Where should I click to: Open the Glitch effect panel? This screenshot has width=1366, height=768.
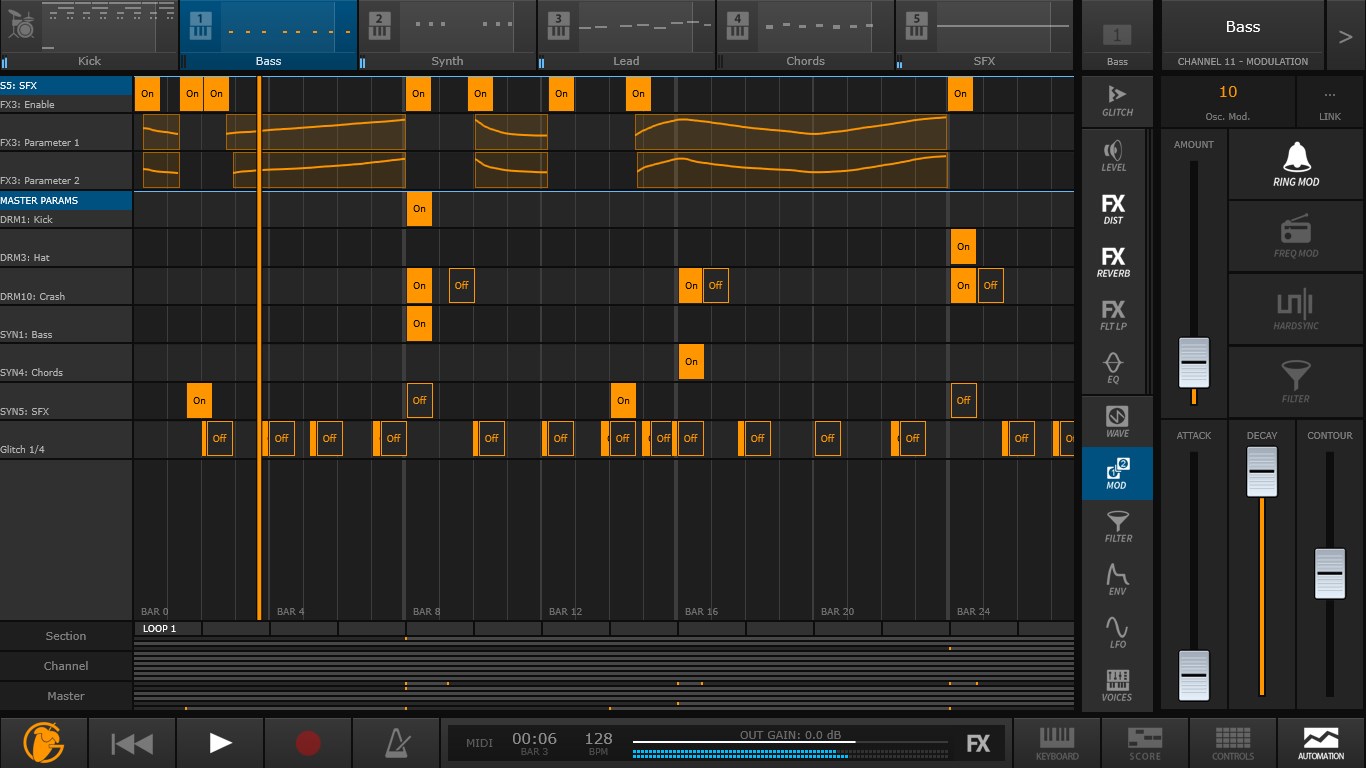click(1117, 99)
